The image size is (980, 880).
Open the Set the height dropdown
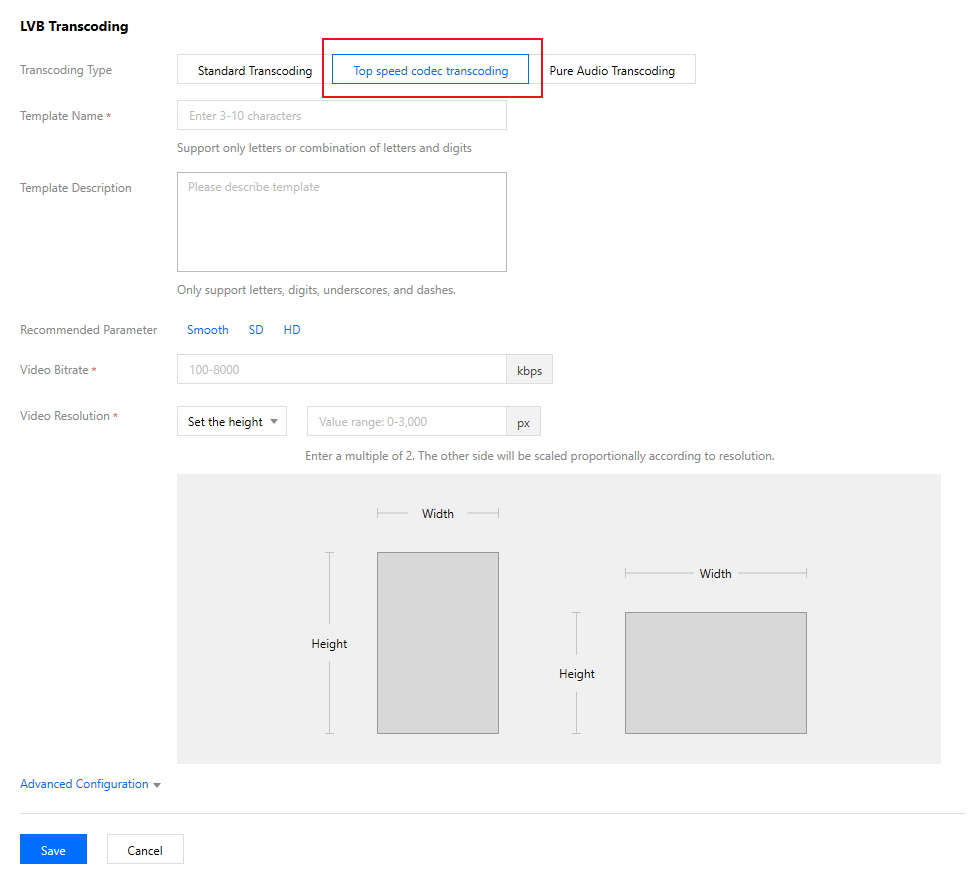pyautogui.click(x=232, y=421)
